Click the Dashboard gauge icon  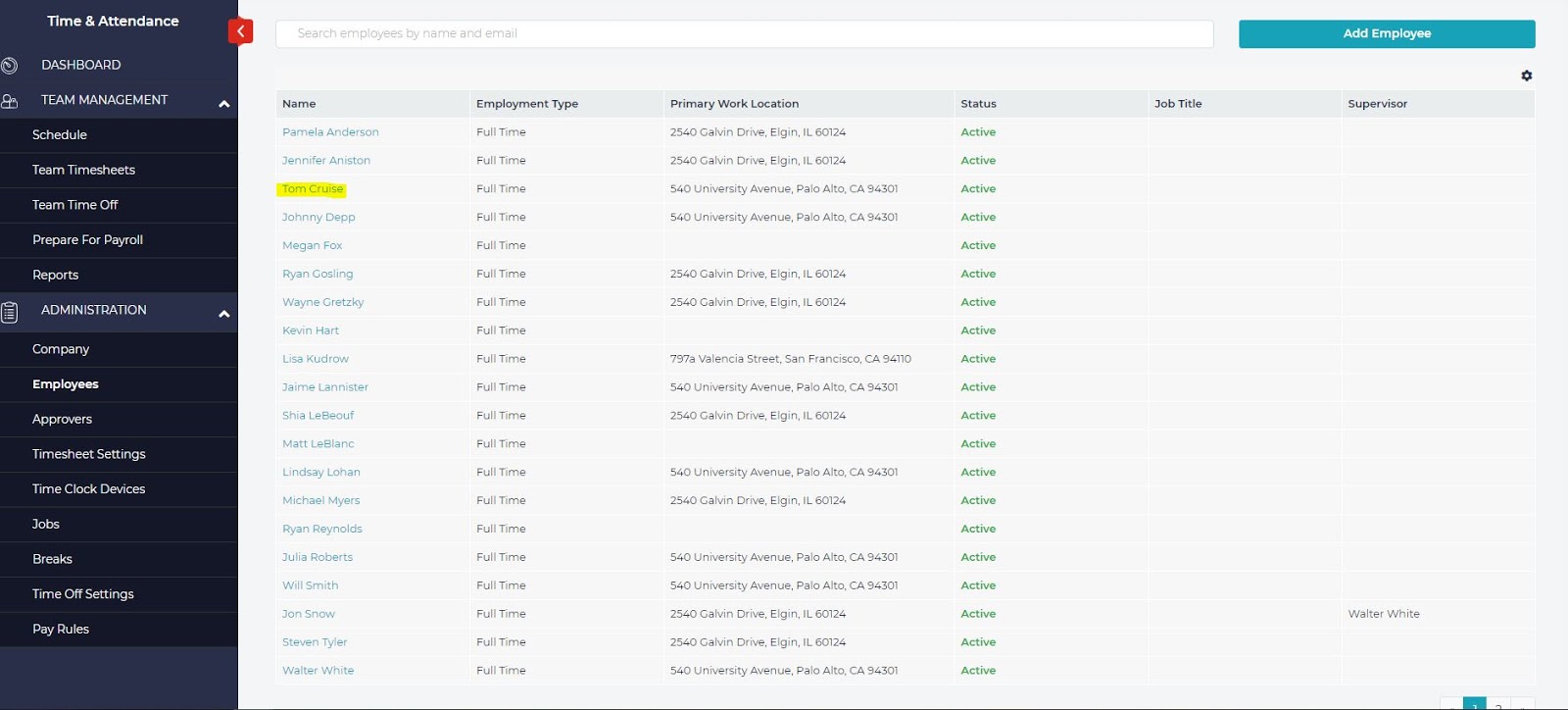pyautogui.click(x=10, y=66)
